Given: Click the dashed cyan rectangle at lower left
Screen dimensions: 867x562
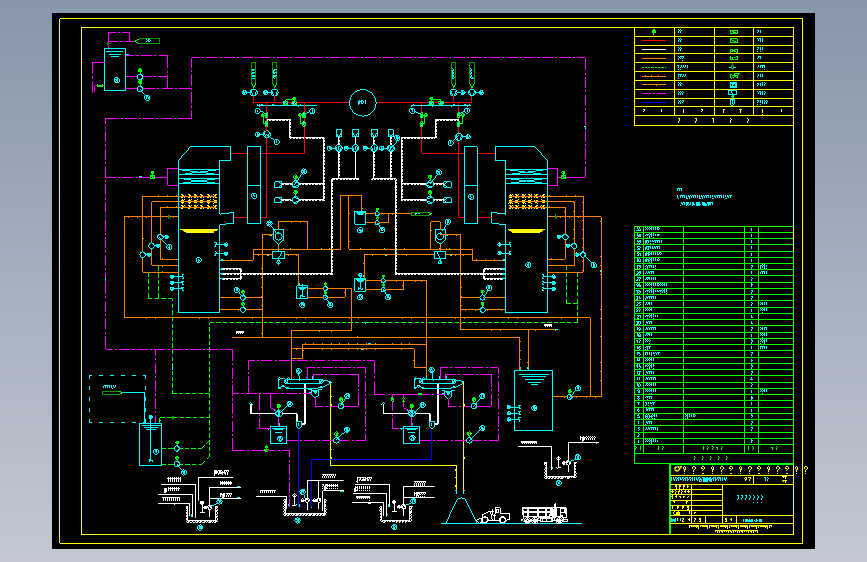Looking at the screenshot, I should pyautogui.click(x=117, y=399).
